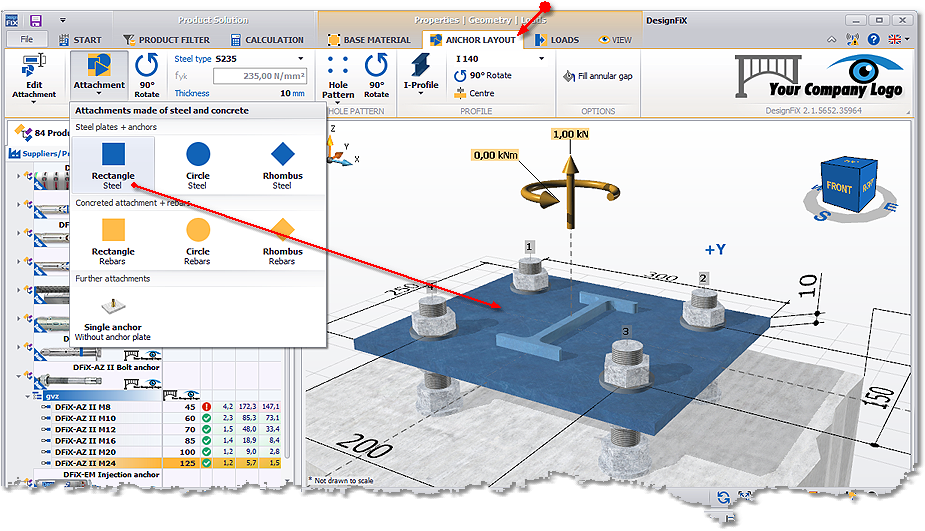
Task: Rotate the profile 90 degrees
Action: click(x=483, y=76)
